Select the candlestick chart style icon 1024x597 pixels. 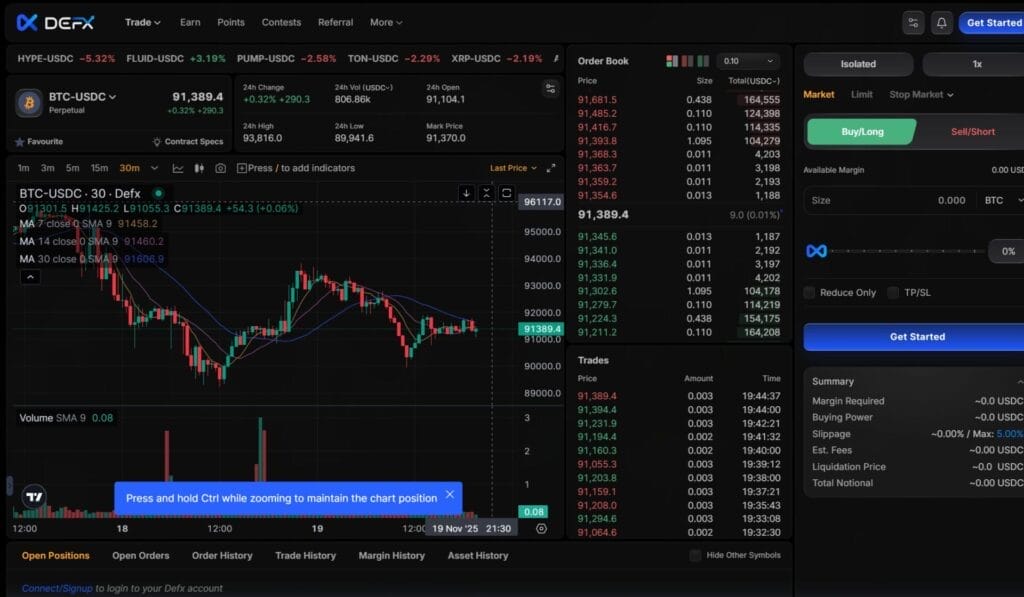[199, 169]
